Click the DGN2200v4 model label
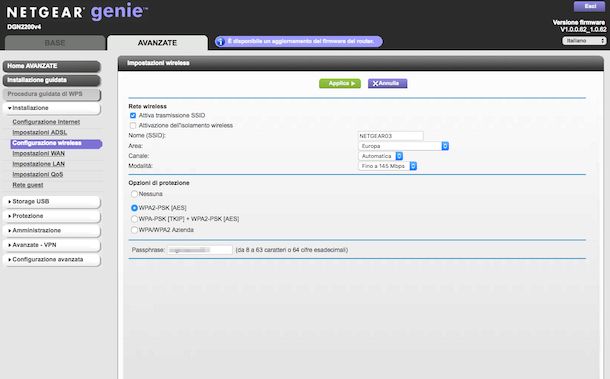 click(24, 27)
